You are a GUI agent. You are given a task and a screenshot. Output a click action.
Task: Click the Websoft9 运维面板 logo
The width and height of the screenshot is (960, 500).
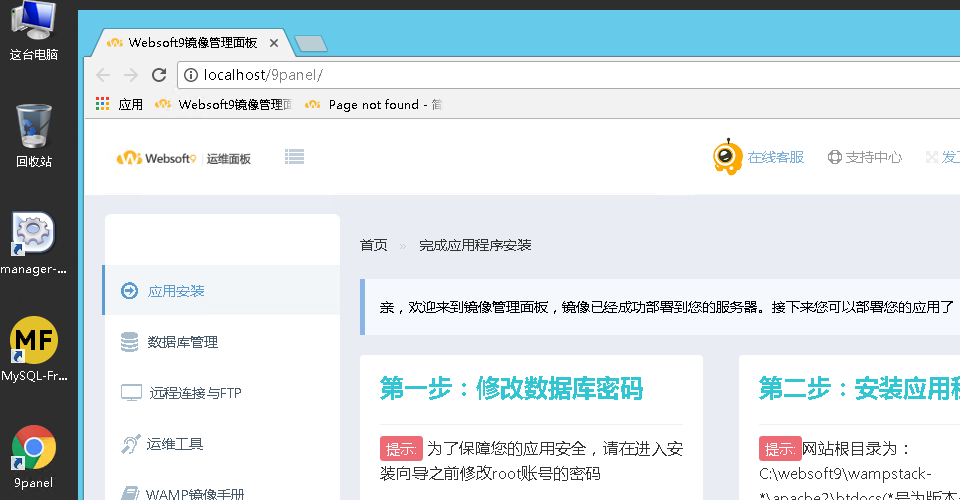(x=184, y=159)
